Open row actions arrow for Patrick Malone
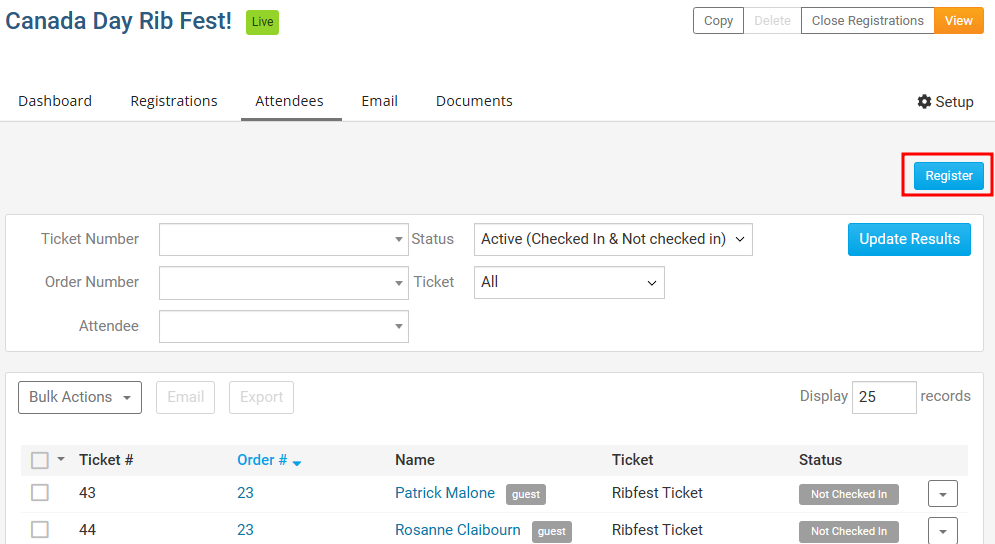The height and width of the screenshot is (544, 995). coord(943,494)
